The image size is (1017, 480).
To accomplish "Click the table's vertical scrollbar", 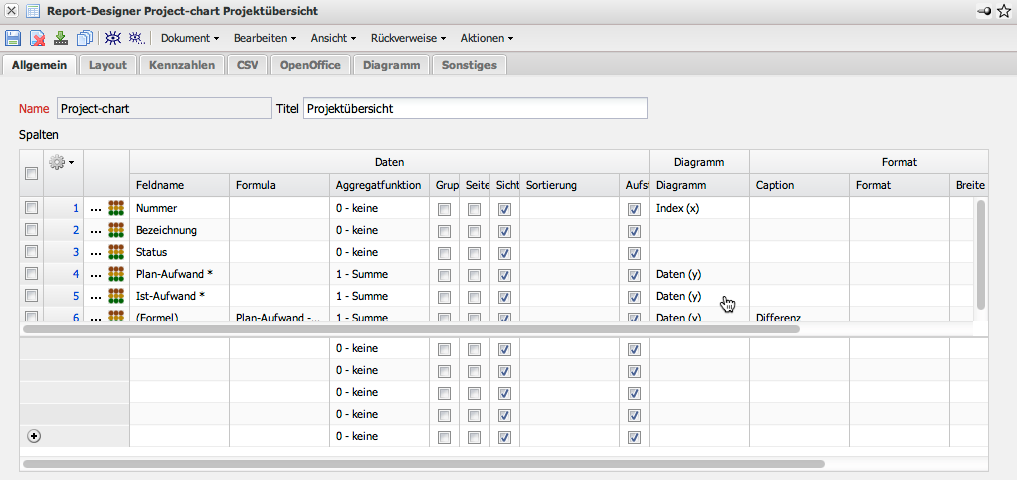I will (981, 254).
